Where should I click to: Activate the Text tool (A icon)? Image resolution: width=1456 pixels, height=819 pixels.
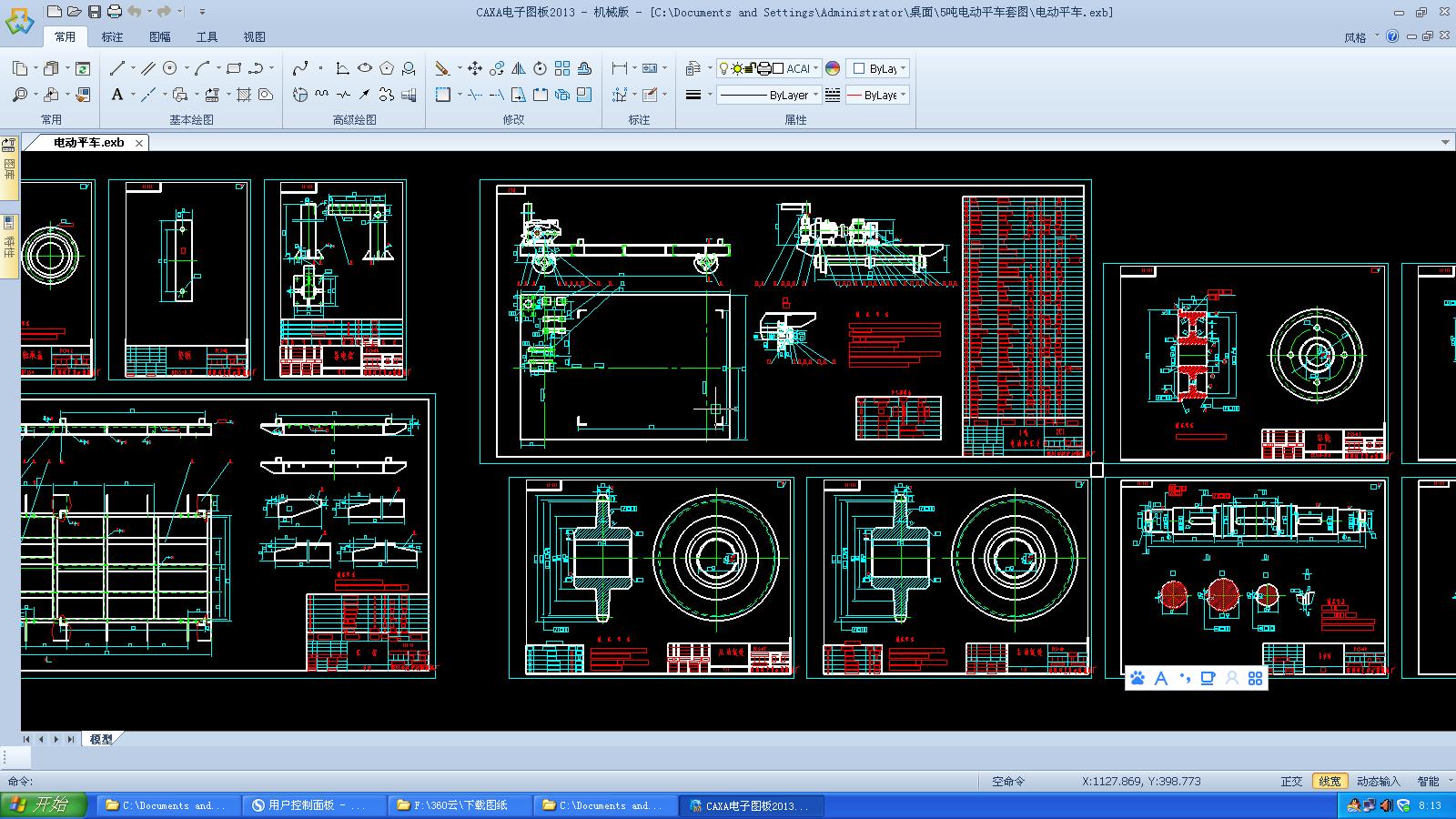[x=116, y=95]
